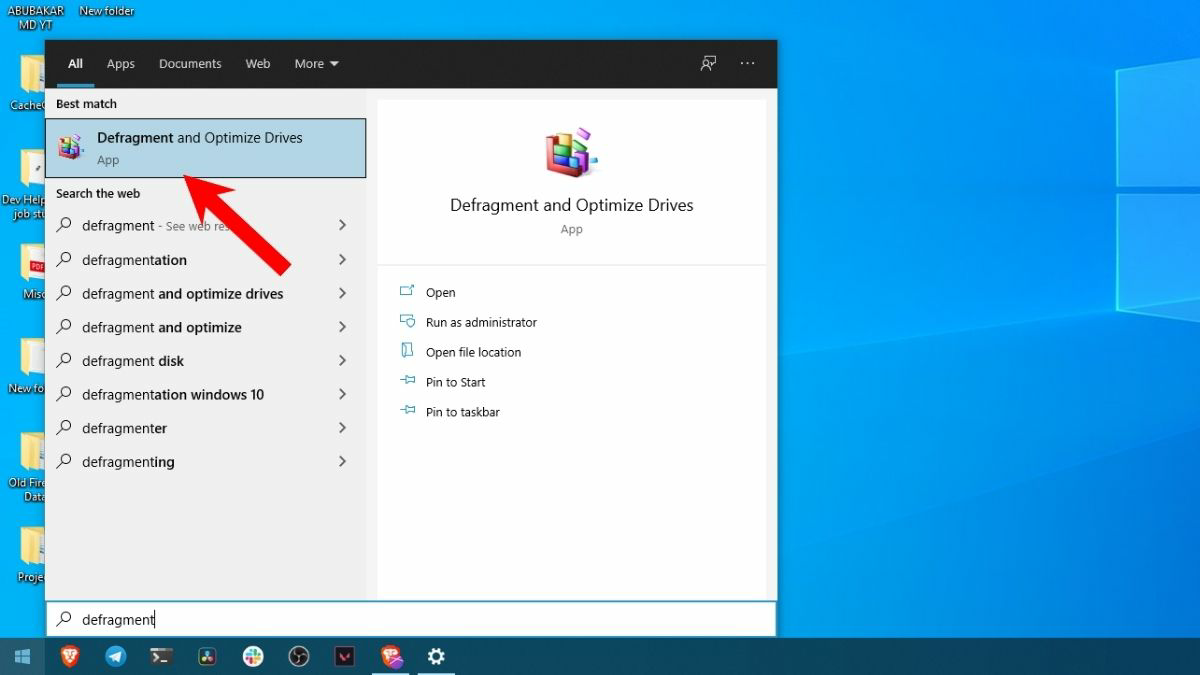The height and width of the screenshot is (675, 1200).
Task: Expand chevron next to 'defragment disk'
Action: click(x=342, y=360)
